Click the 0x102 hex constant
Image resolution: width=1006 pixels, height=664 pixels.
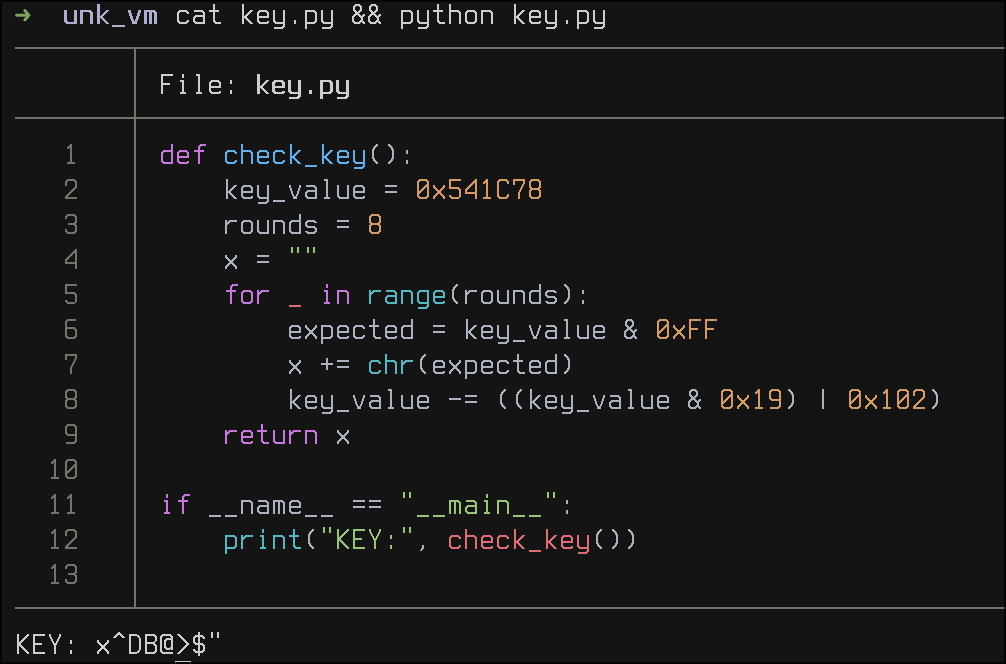886,400
